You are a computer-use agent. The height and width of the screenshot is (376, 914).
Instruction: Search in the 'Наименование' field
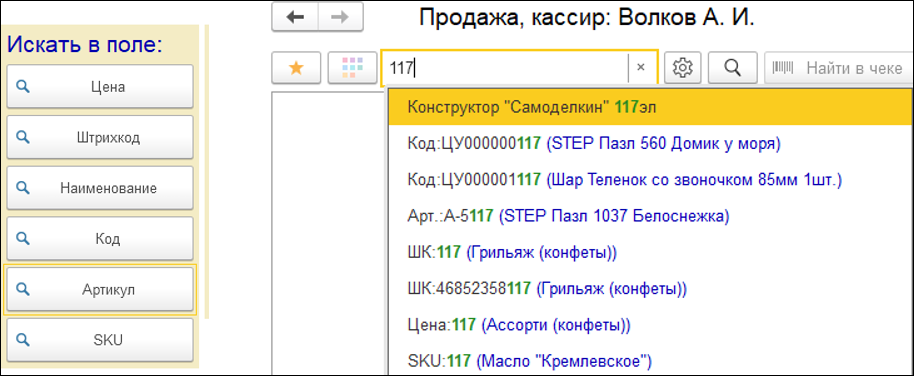[x=100, y=188]
